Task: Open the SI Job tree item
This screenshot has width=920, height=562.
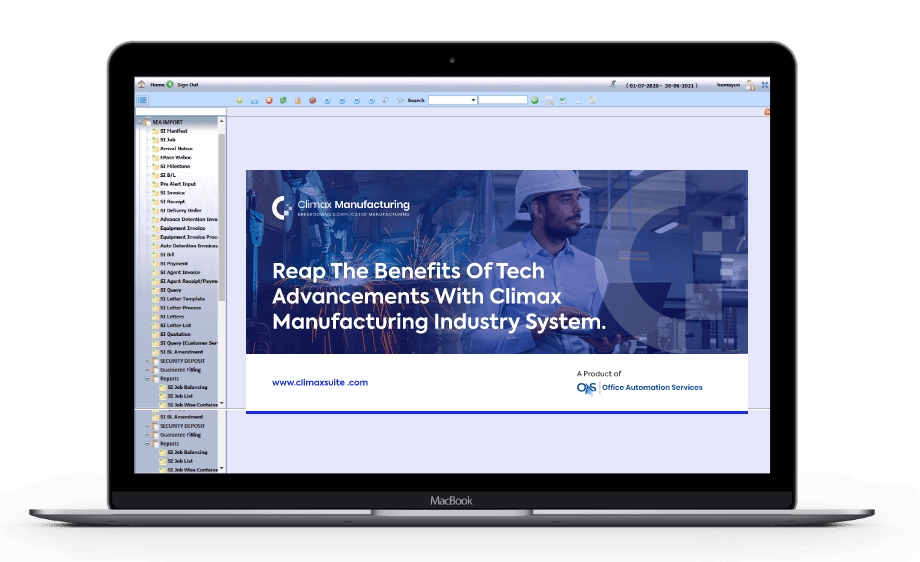Action: pos(168,140)
